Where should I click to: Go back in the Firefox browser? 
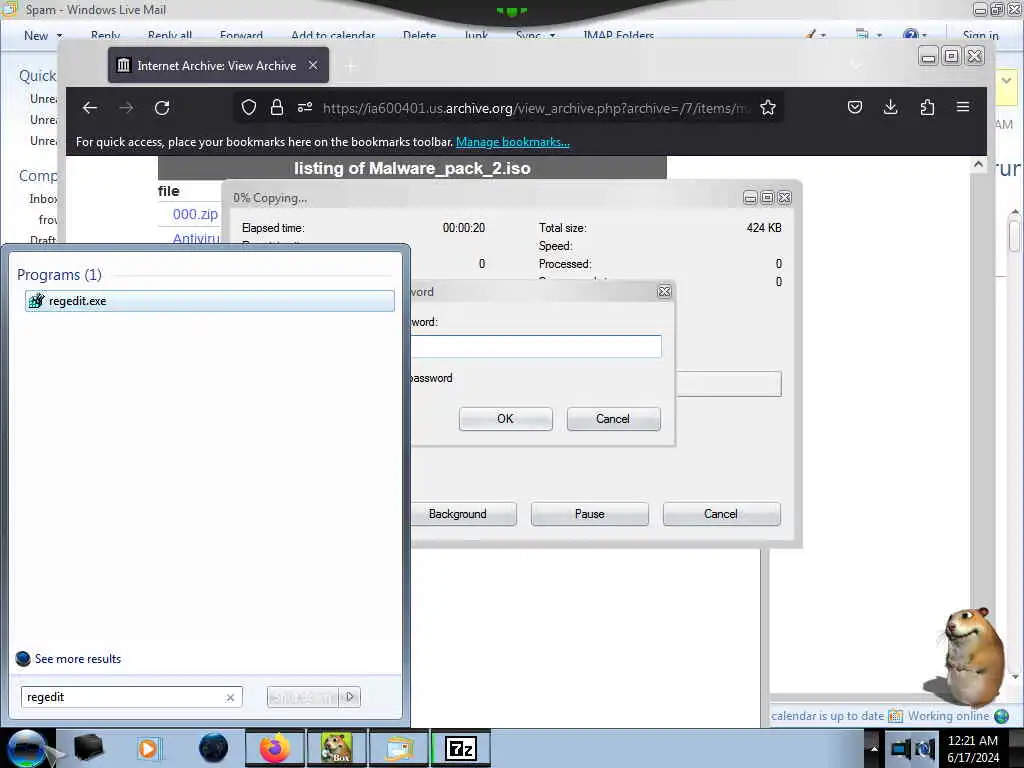pos(90,108)
